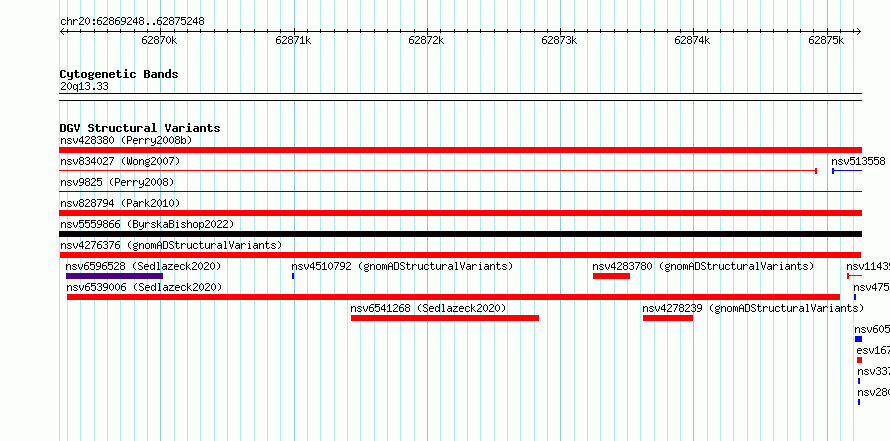Click the 62875k ruler tick label
Screen dimensions: 890x441
(x=826, y=40)
